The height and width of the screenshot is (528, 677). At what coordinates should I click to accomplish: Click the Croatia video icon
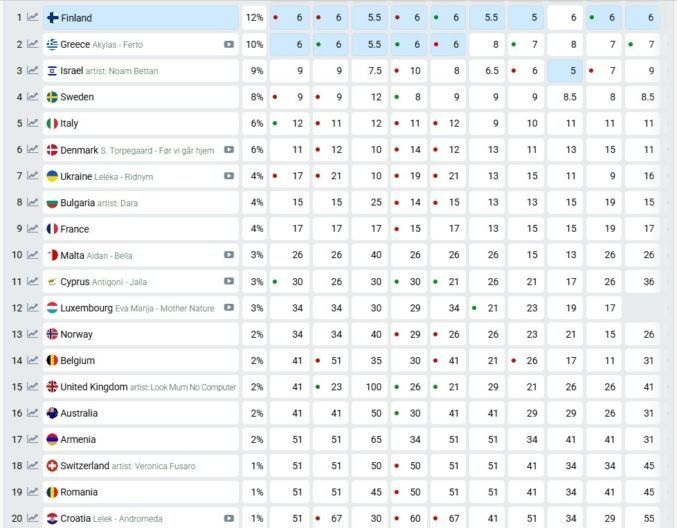point(229,518)
